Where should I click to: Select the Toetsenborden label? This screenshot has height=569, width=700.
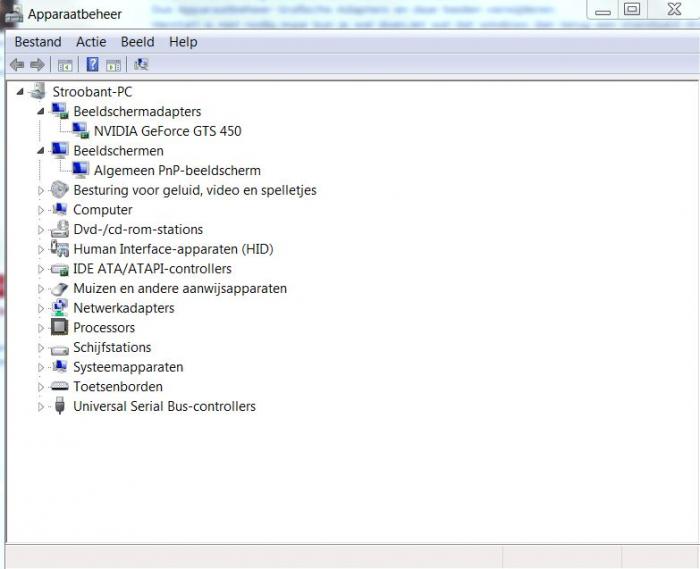(x=118, y=386)
